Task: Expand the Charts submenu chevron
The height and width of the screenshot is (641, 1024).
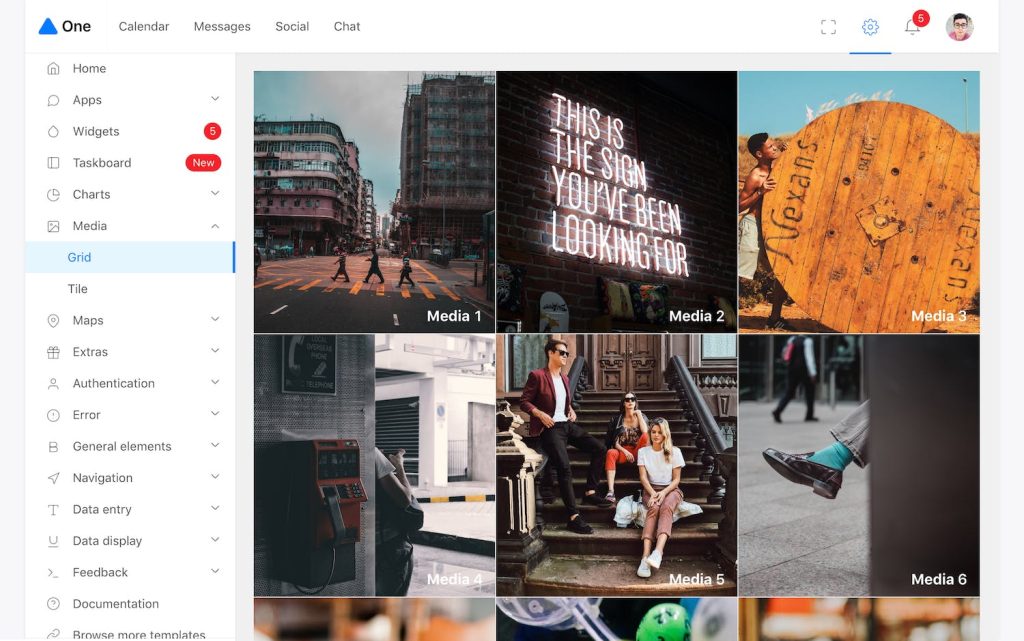Action: (215, 193)
